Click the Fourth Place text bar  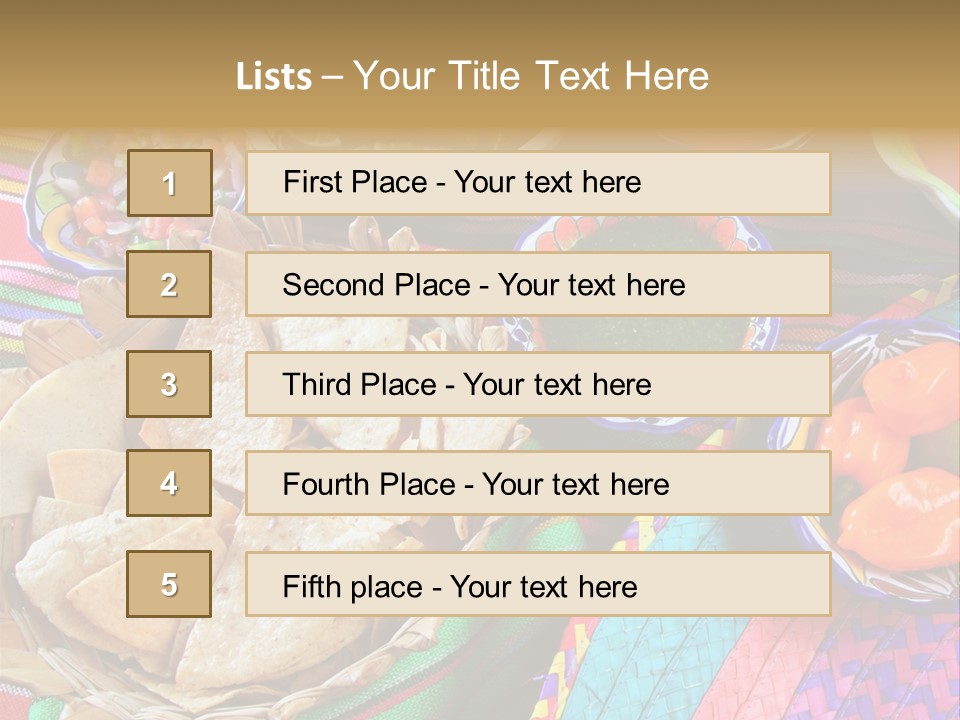538,484
